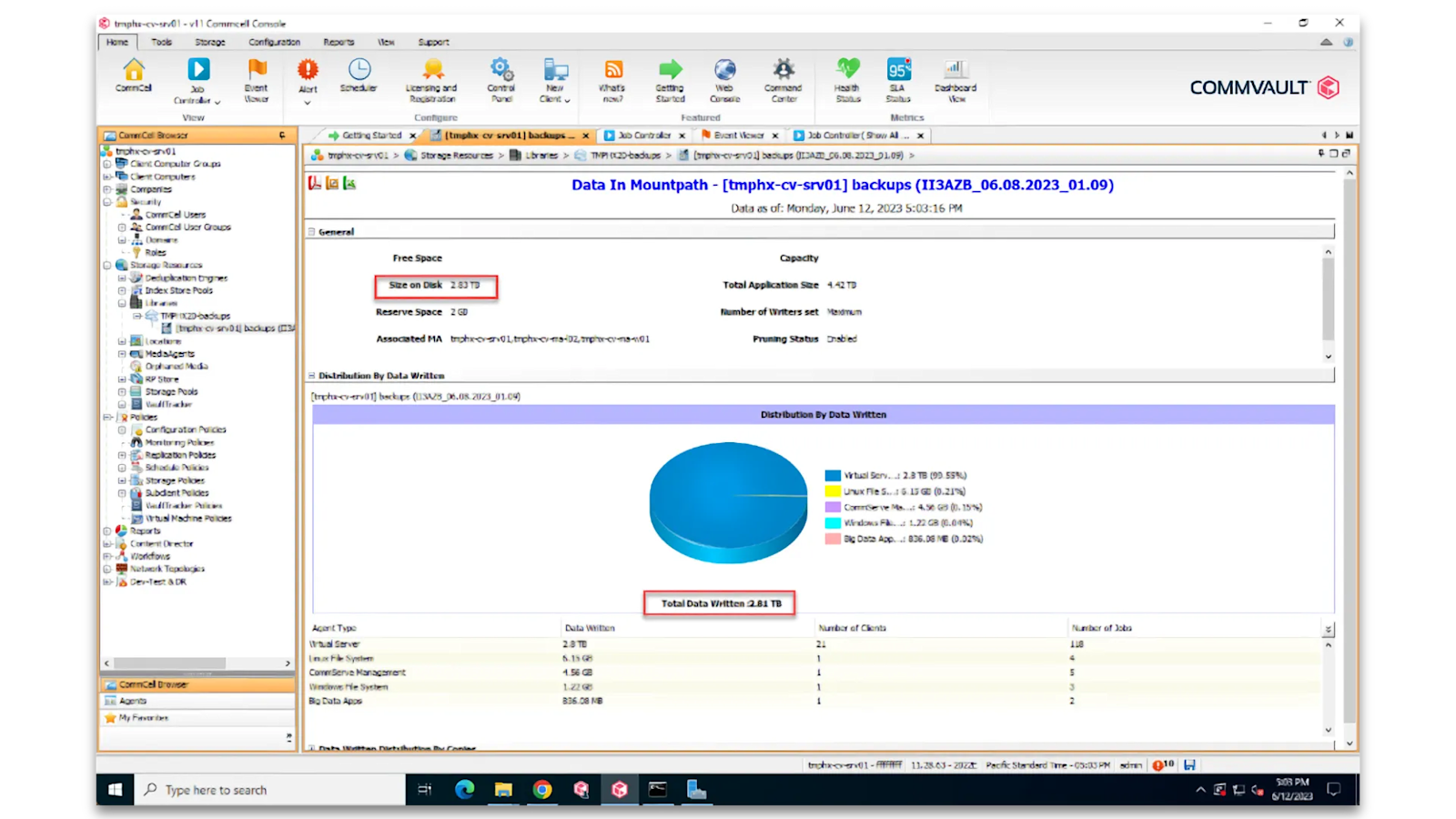Open My Favorites in the browser footer

[197, 718]
